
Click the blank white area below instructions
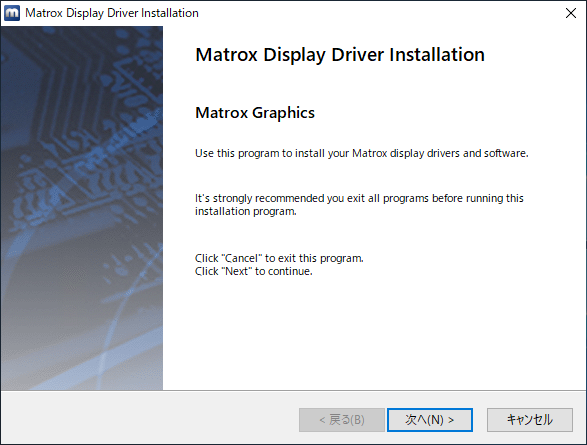[x=374, y=333]
